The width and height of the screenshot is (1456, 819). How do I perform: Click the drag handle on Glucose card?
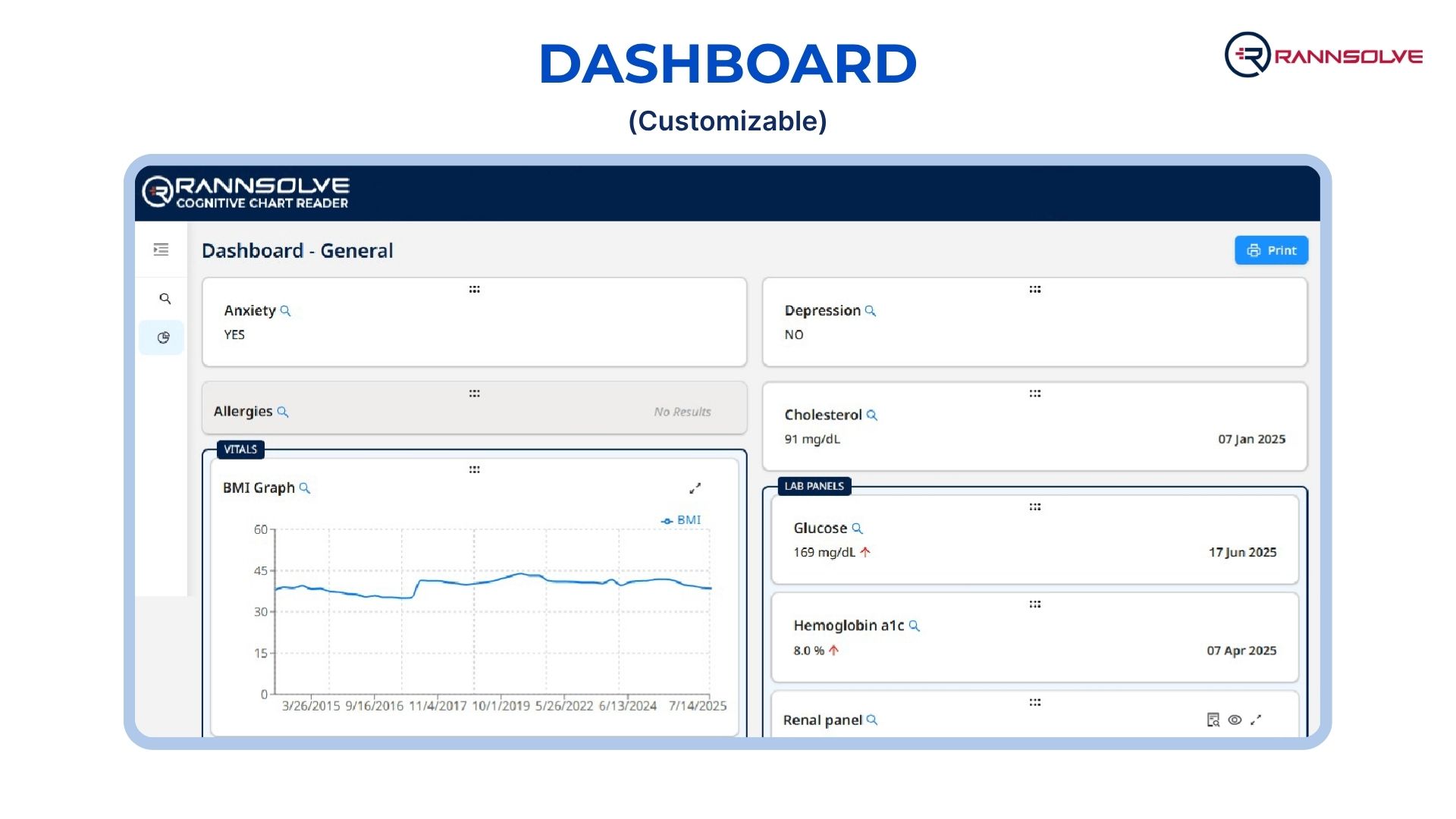pos(1034,507)
